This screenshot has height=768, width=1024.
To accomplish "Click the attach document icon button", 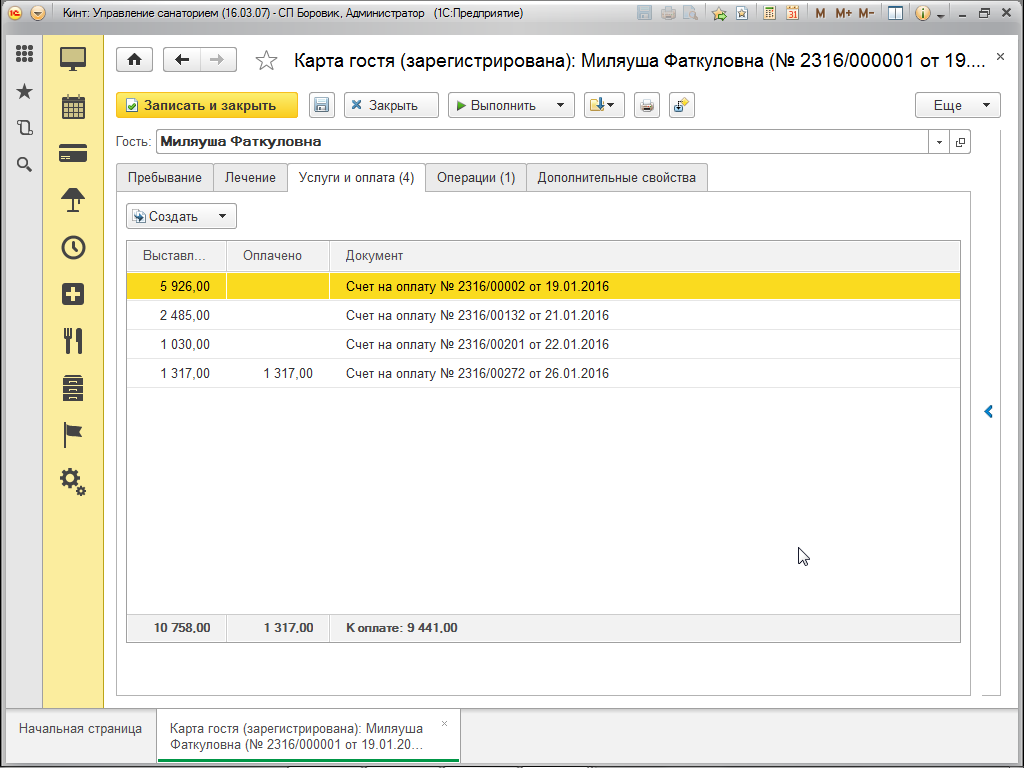I will pos(682,105).
